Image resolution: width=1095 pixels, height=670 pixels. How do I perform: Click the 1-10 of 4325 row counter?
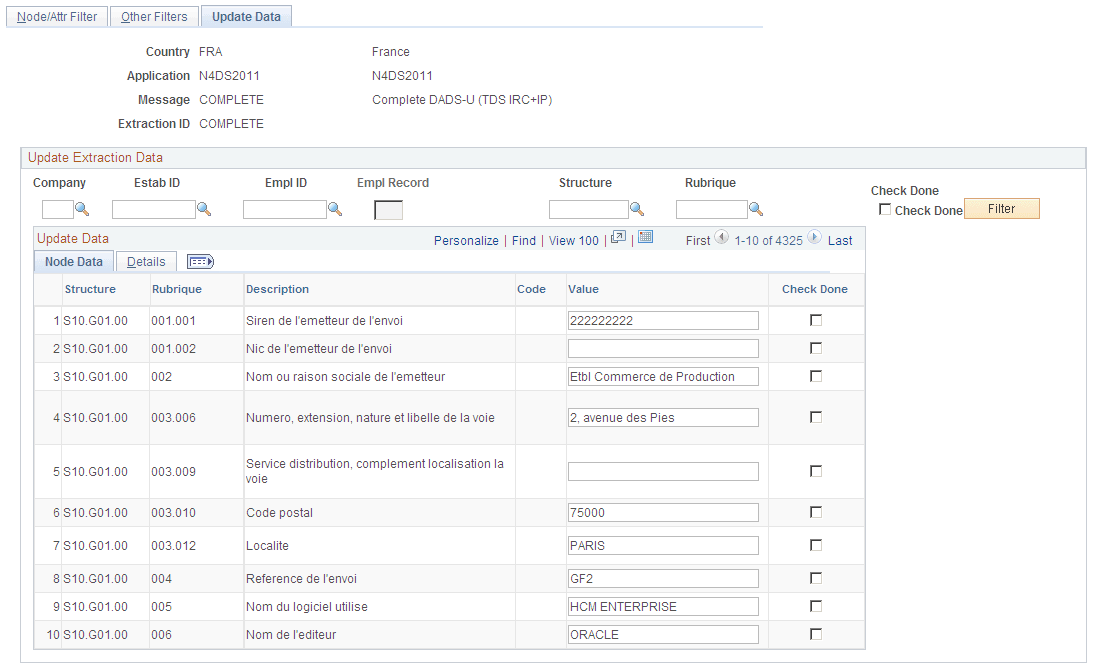coord(768,240)
